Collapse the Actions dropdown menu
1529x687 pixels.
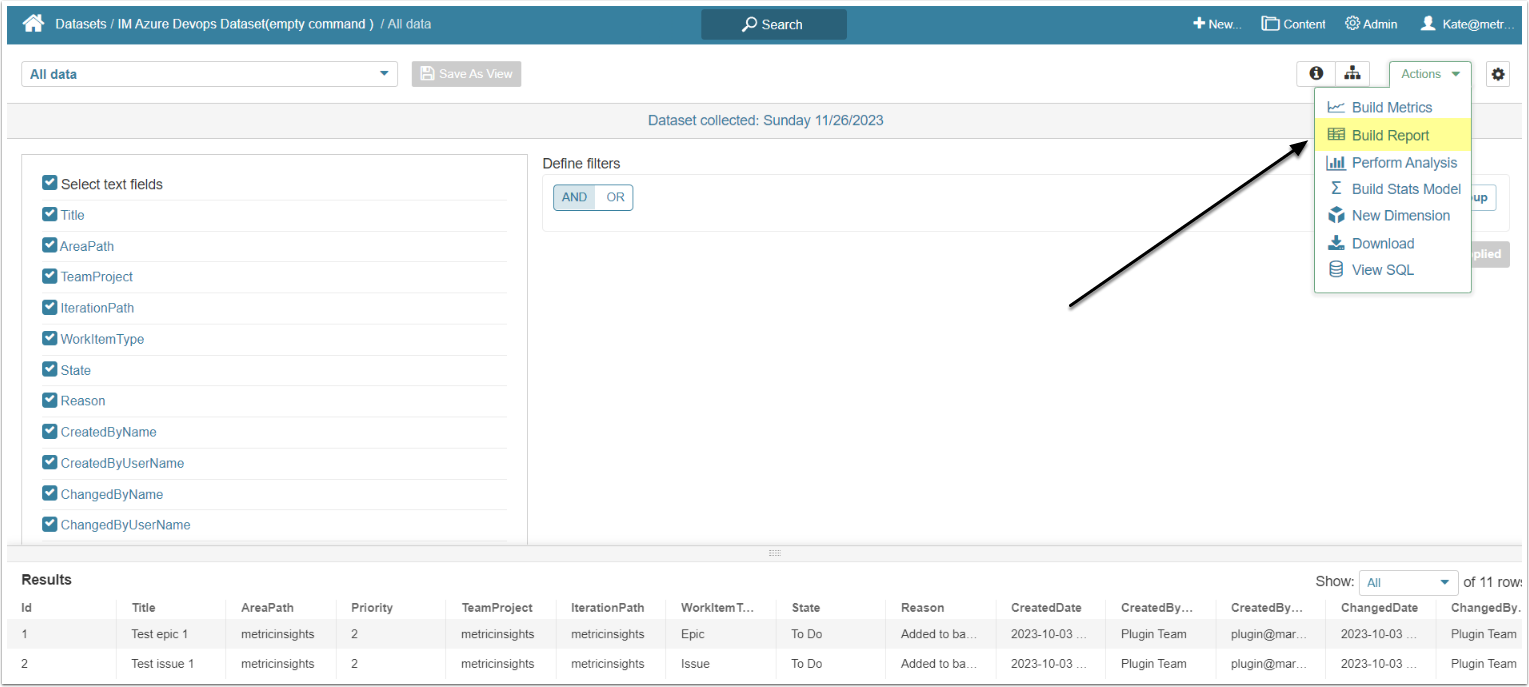pos(1430,74)
